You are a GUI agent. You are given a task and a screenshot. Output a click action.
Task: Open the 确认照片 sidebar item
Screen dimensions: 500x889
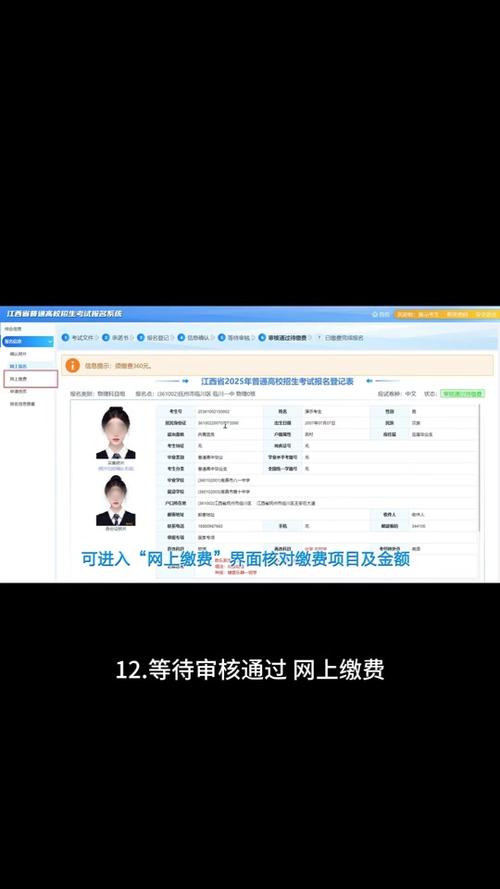point(19,353)
